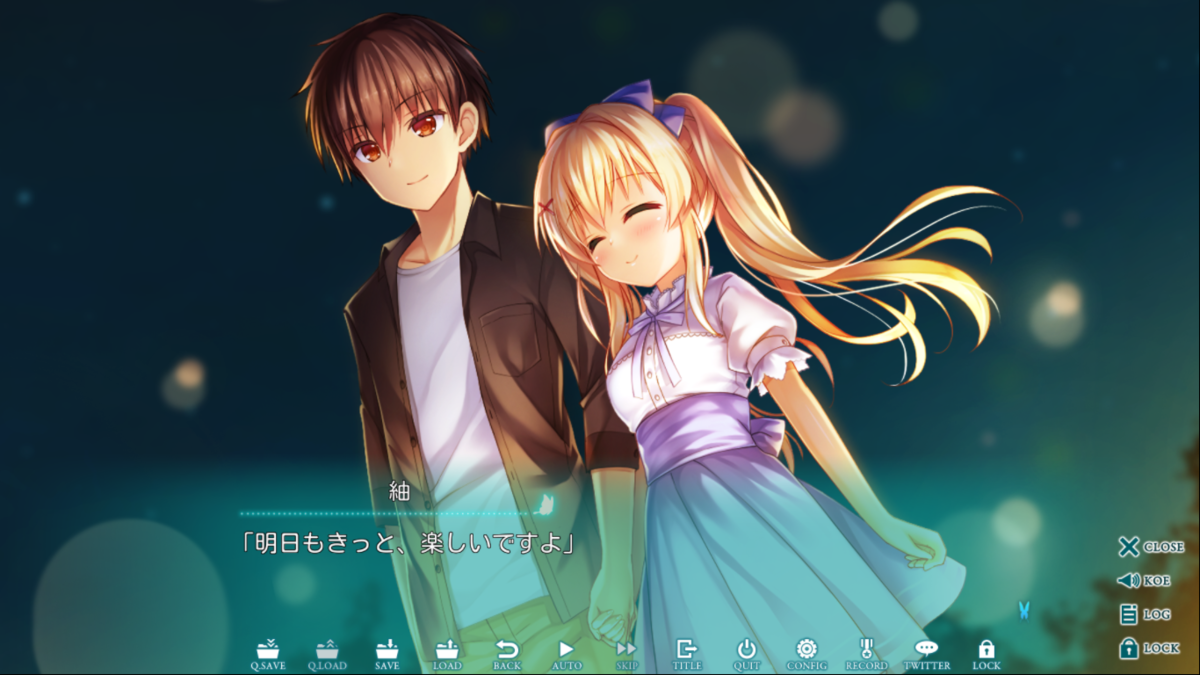
Task: Toggle the bottom bar LOCK icon
Action: point(986,655)
